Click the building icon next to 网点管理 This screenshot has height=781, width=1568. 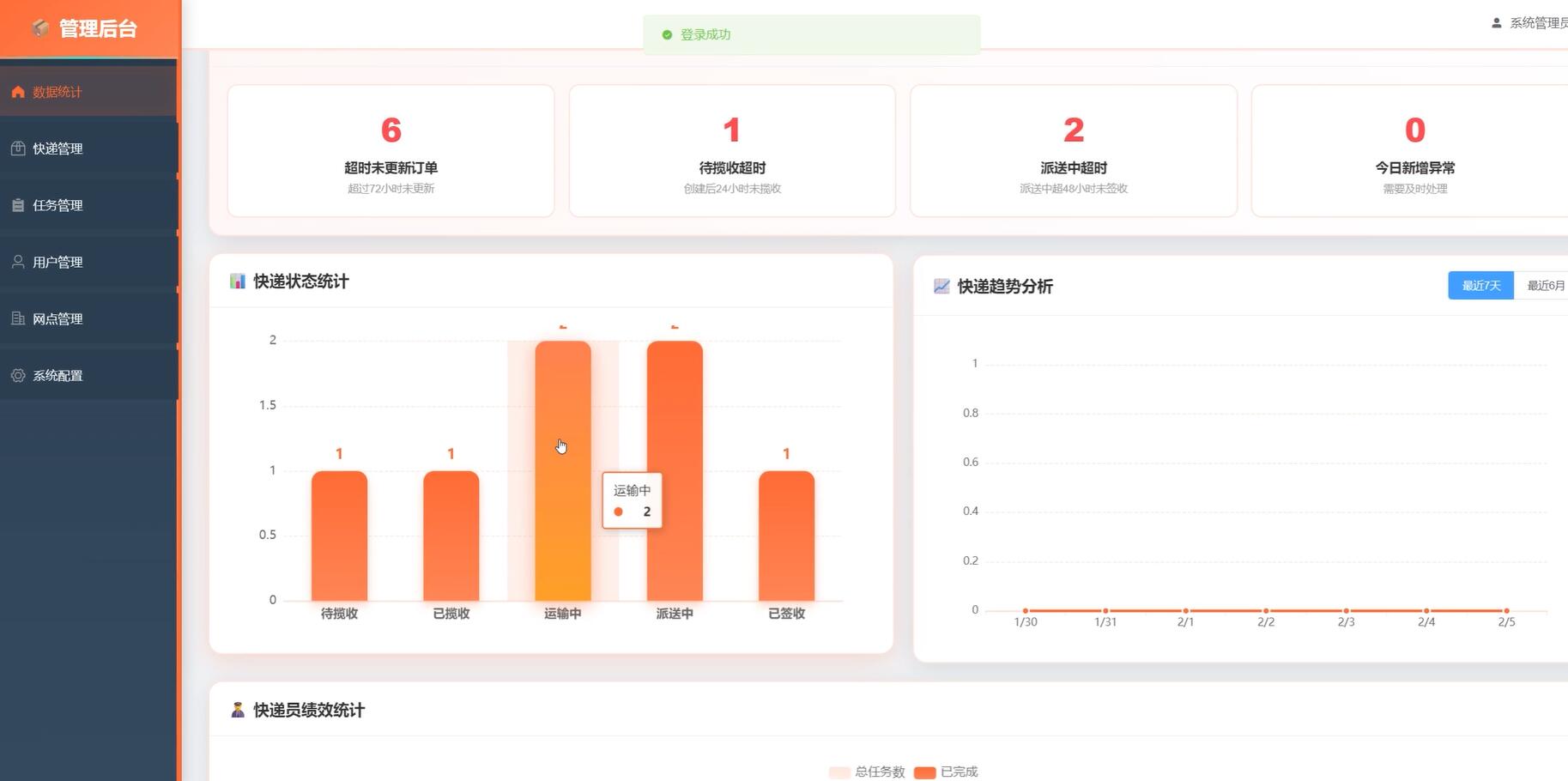coord(18,318)
